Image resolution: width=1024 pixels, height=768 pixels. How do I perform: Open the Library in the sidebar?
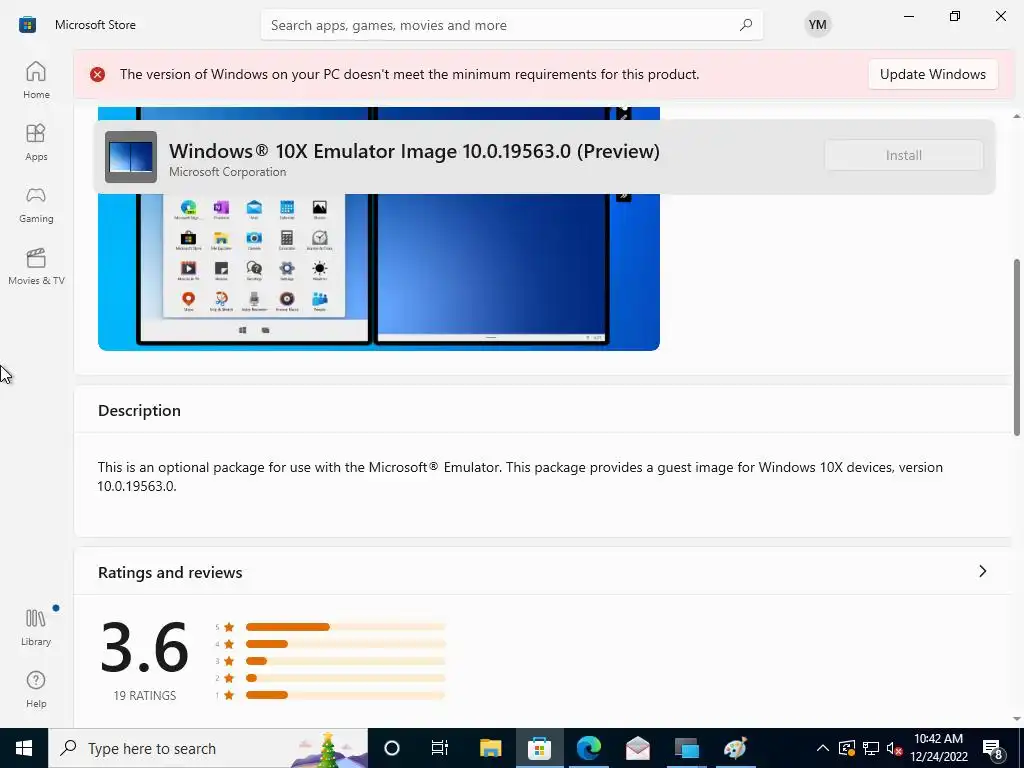coord(36,628)
